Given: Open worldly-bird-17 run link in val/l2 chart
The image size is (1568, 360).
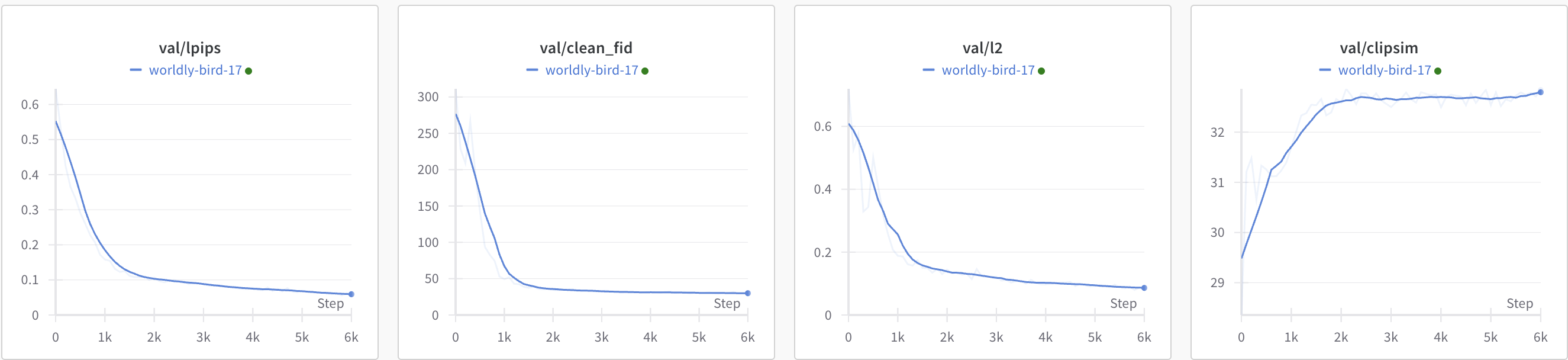Looking at the screenshot, I should pyautogui.click(x=988, y=70).
